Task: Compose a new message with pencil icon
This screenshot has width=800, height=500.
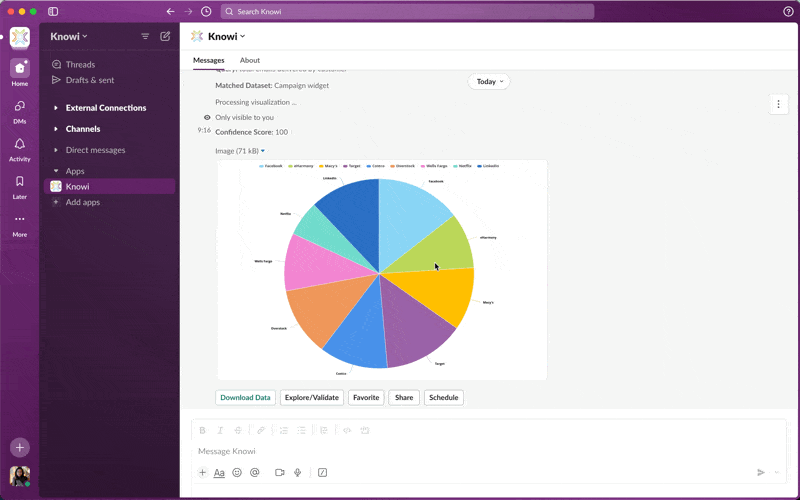Action: [x=165, y=36]
